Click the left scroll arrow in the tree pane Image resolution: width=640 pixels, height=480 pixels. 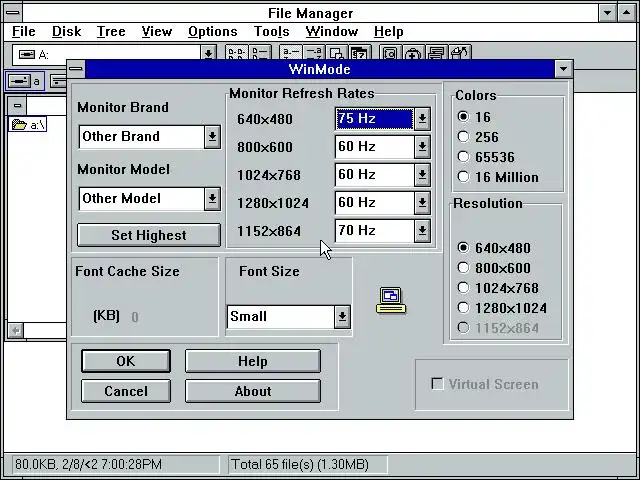16,330
